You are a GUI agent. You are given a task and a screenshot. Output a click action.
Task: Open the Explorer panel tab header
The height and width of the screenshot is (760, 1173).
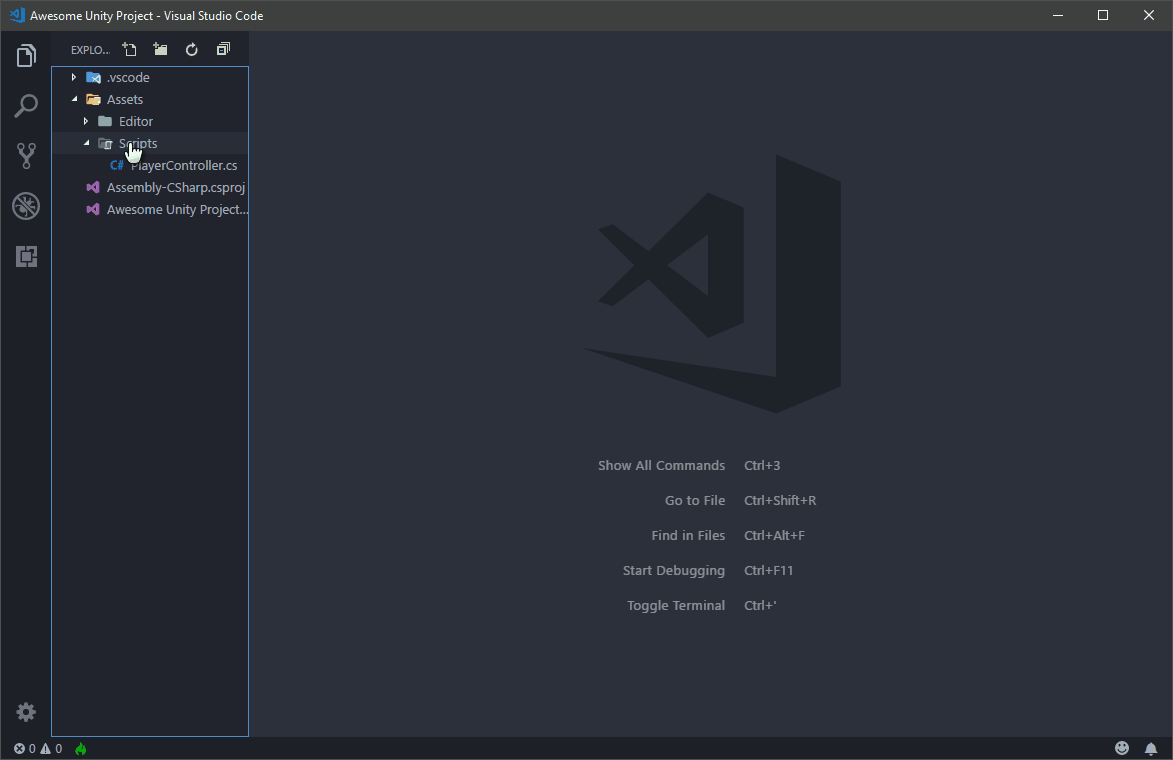coord(88,49)
